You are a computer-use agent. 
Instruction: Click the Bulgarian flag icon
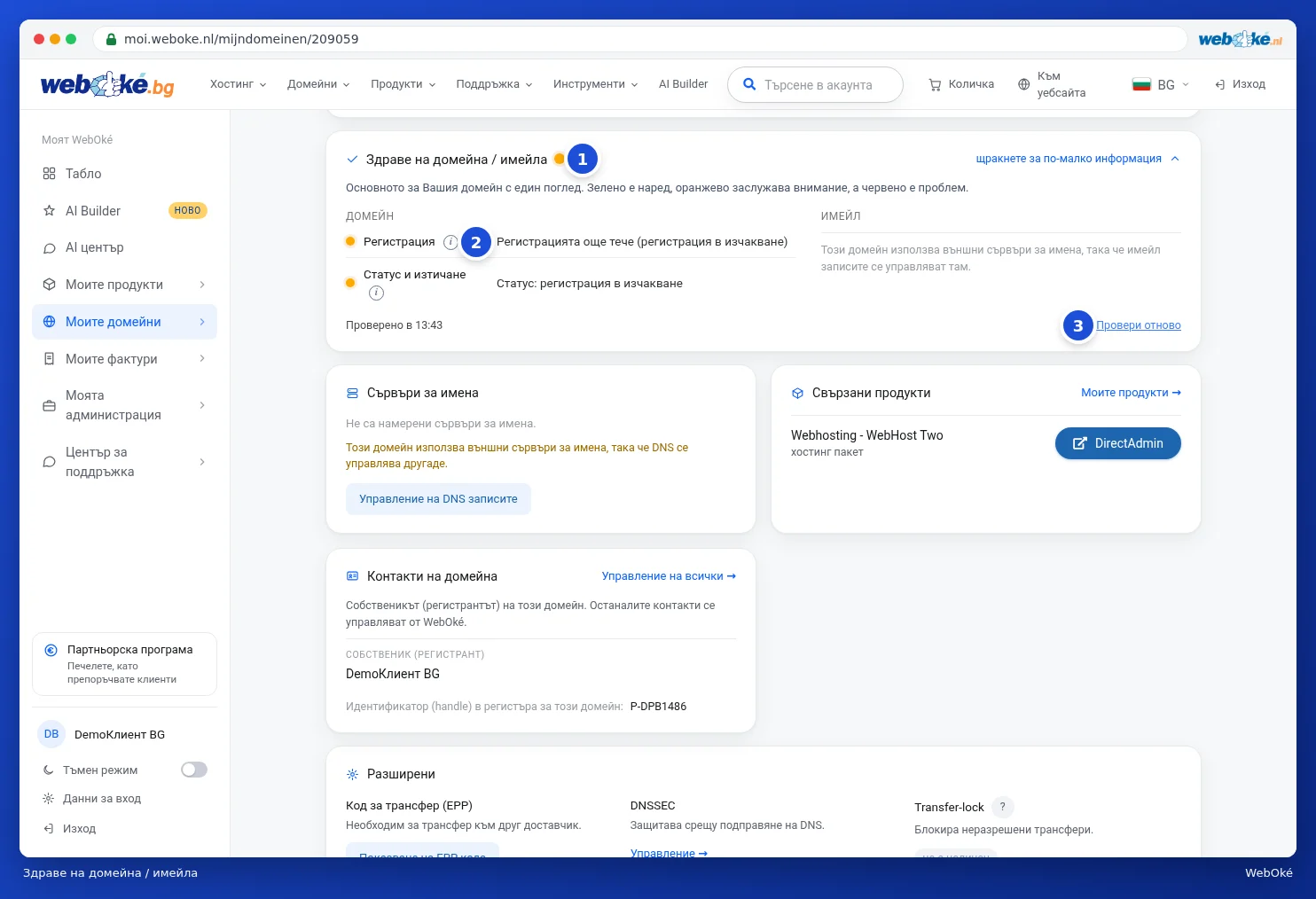pos(1141,85)
